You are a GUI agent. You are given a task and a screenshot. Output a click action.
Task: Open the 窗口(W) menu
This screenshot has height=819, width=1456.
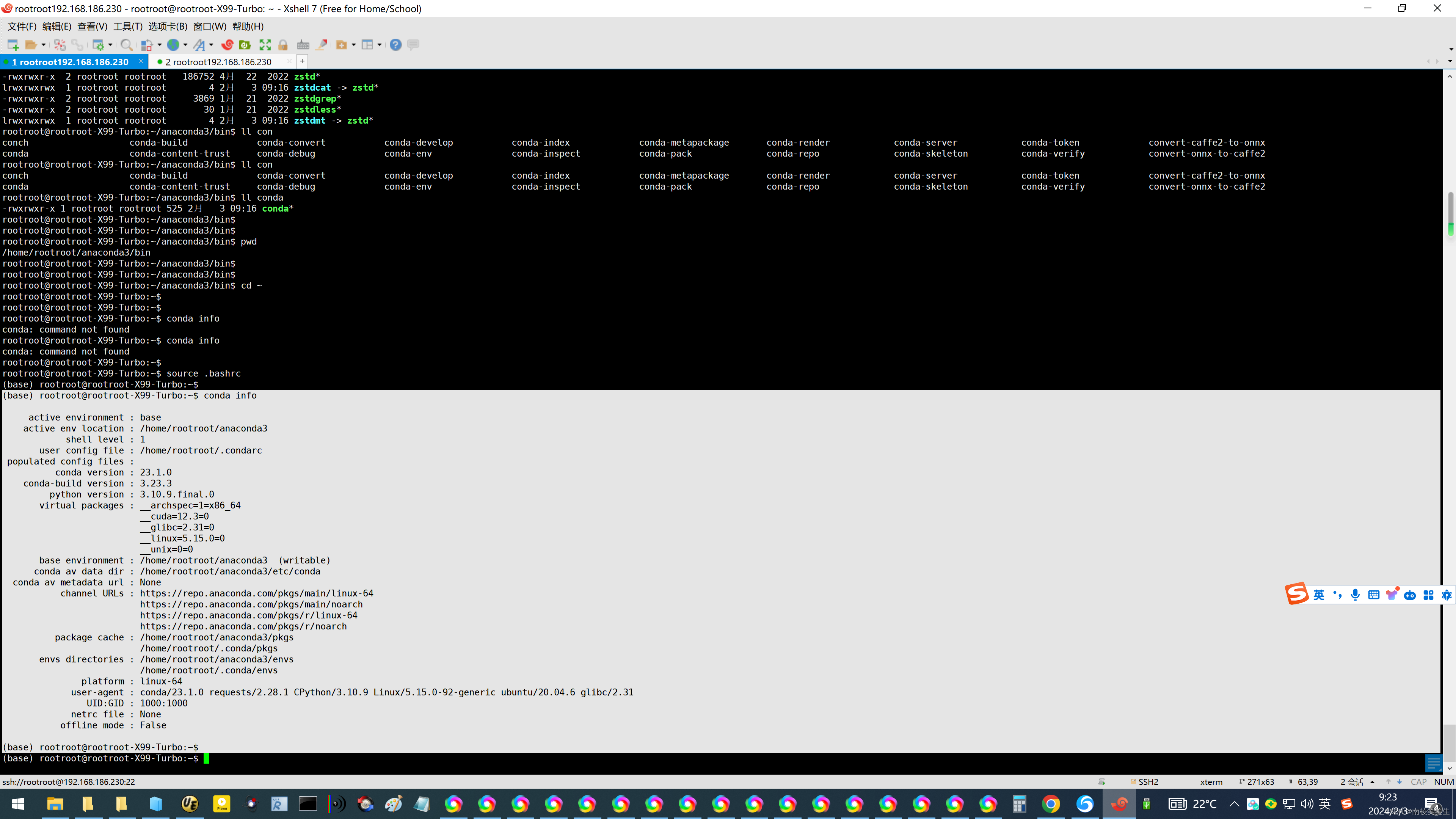point(210,27)
